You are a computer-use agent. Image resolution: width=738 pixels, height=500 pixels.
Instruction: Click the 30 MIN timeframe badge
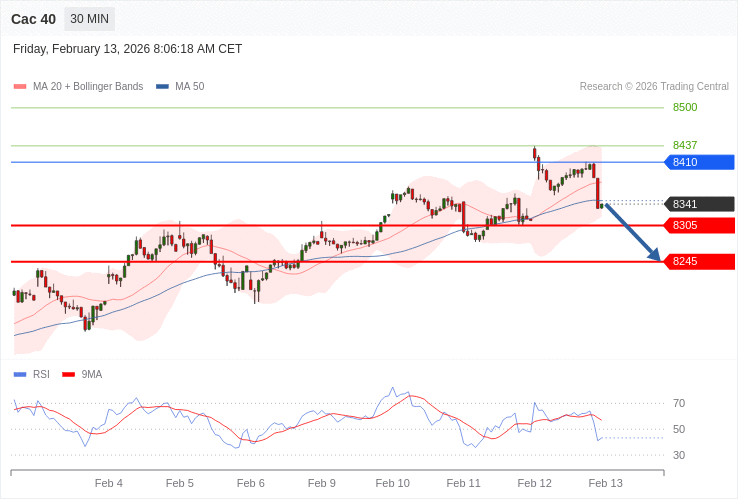pyautogui.click(x=89, y=19)
